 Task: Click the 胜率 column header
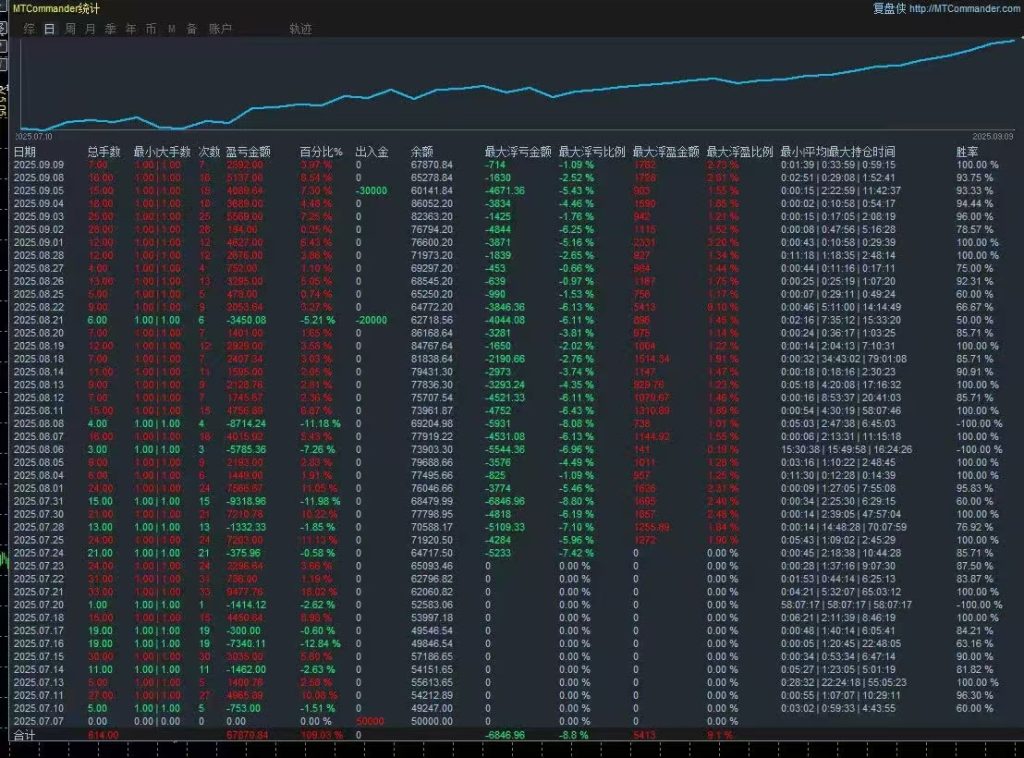[x=967, y=152]
